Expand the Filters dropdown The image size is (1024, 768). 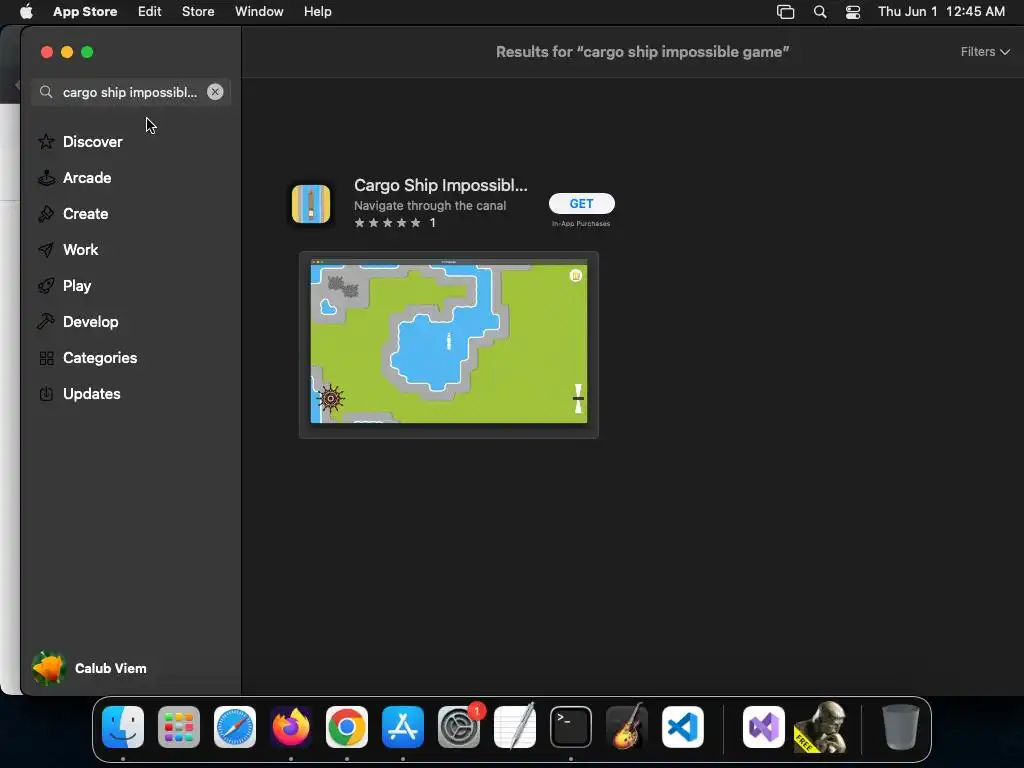(x=985, y=52)
